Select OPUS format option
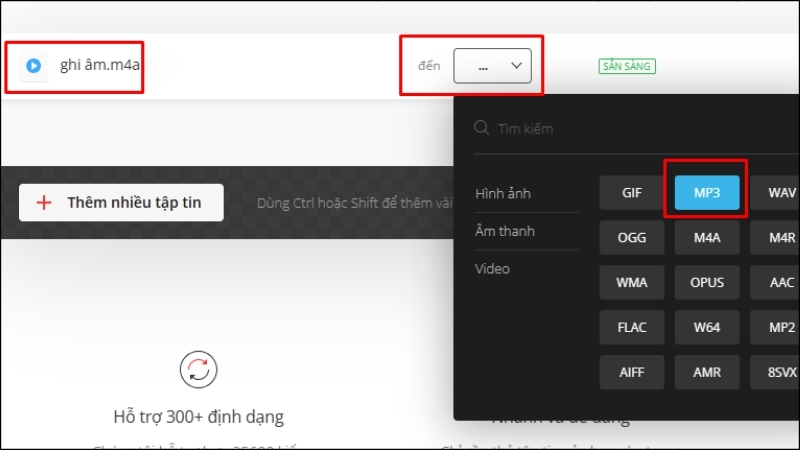The height and width of the screenshot is (450, 800). (x=707, y=283)
